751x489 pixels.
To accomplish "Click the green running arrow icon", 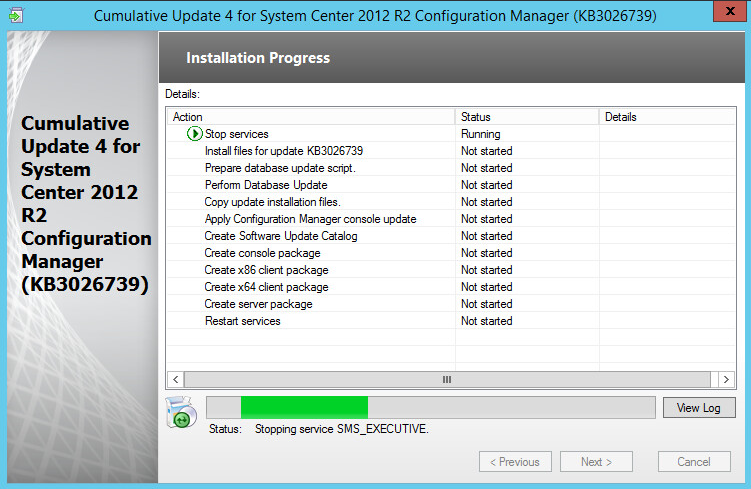I will click(x=194, y=134).
